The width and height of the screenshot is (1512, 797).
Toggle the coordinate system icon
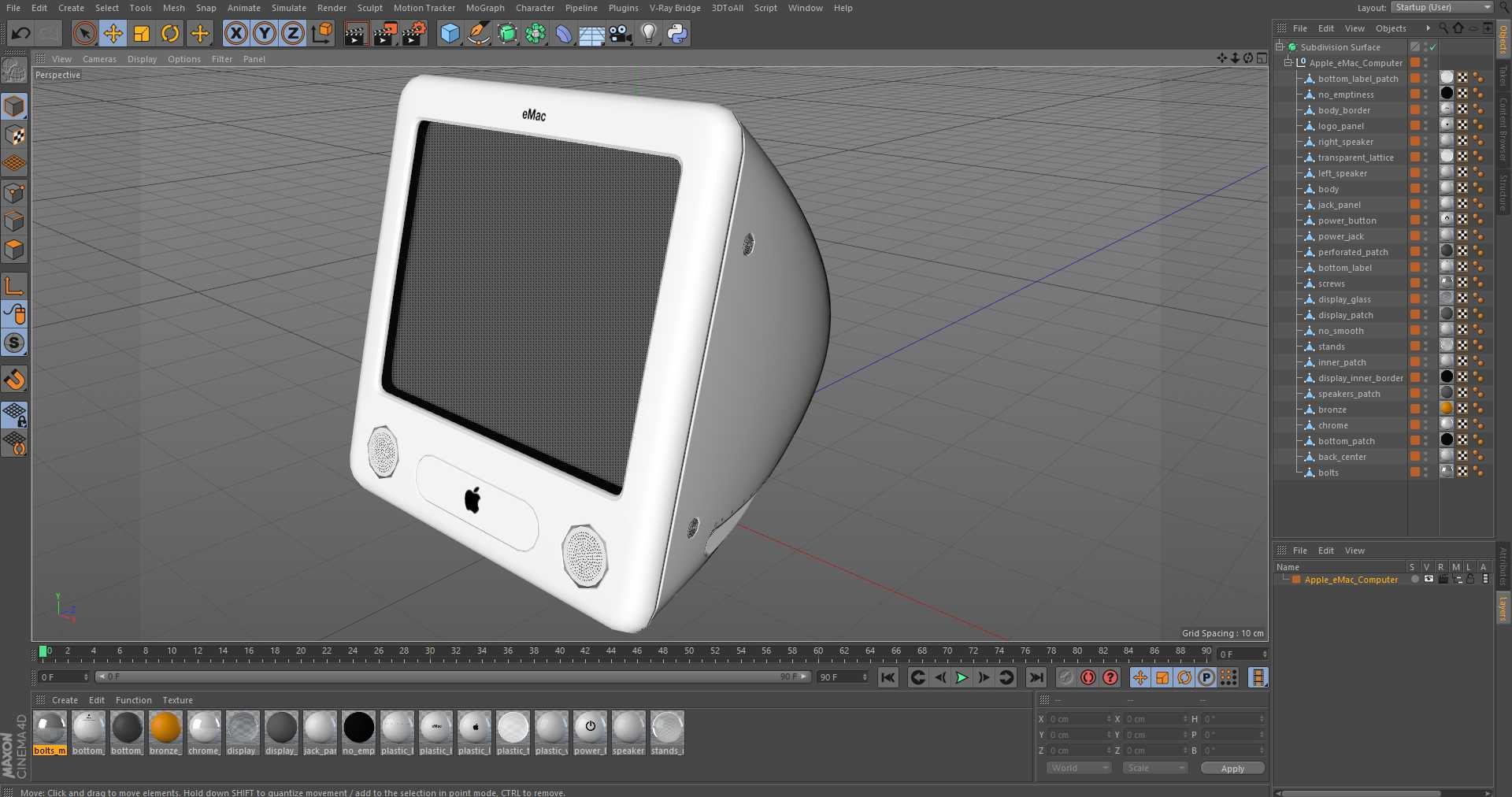tap(322, 33)
